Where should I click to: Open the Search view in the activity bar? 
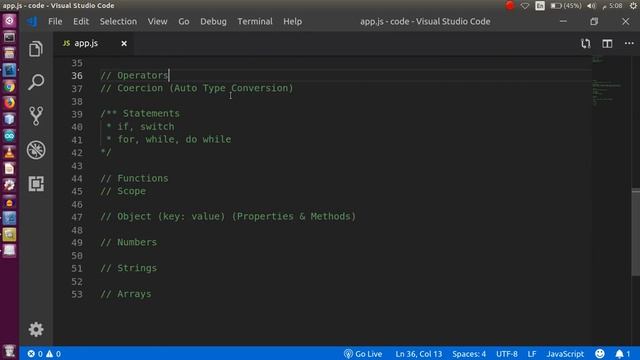pyautogui.click(x=36, y=82)
